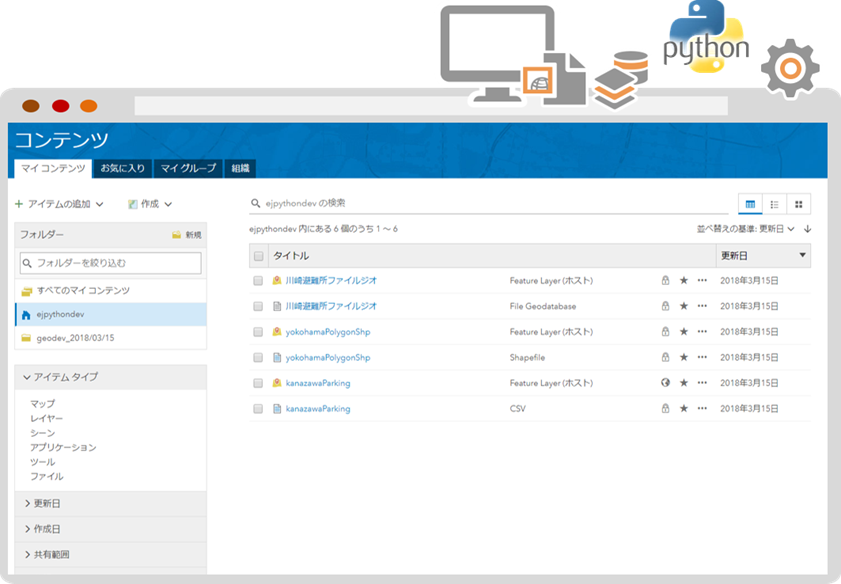Screen dimensions: 841x584
Task: Click lock icon on CSV row
Action: point(665,408)
